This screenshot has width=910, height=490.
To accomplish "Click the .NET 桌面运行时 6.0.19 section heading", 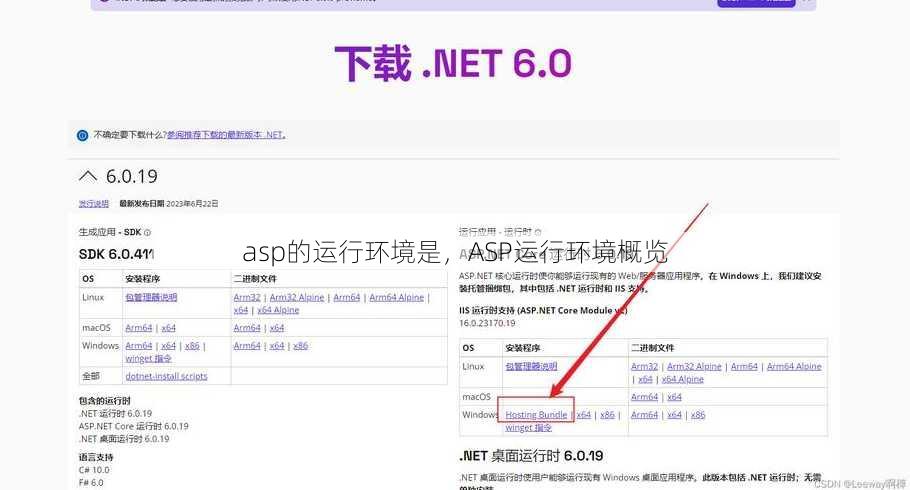I will pos(531,456).
